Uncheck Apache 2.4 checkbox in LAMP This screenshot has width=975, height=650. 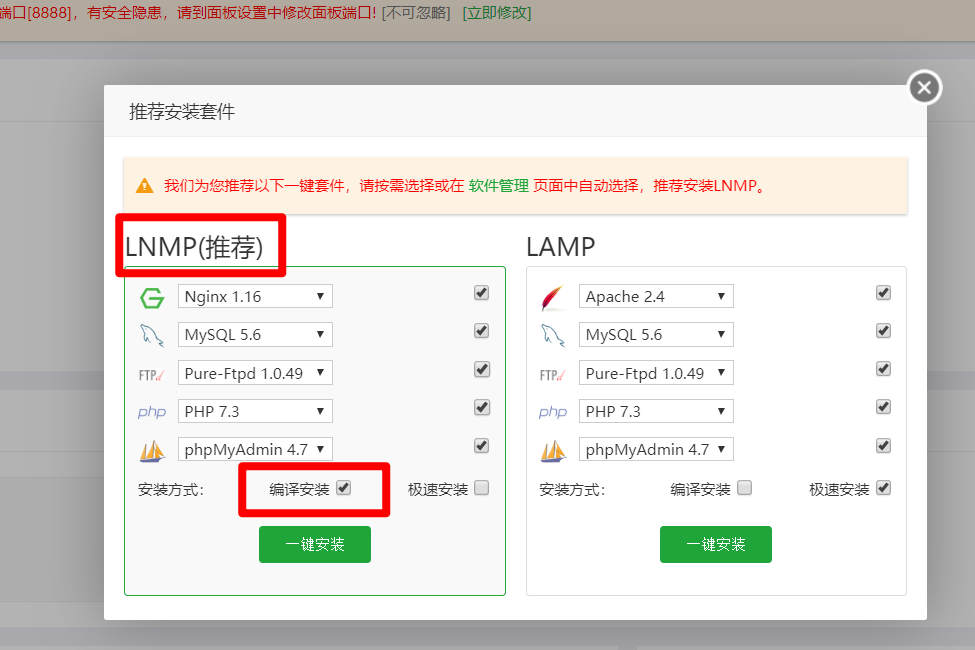pos(883,293)
